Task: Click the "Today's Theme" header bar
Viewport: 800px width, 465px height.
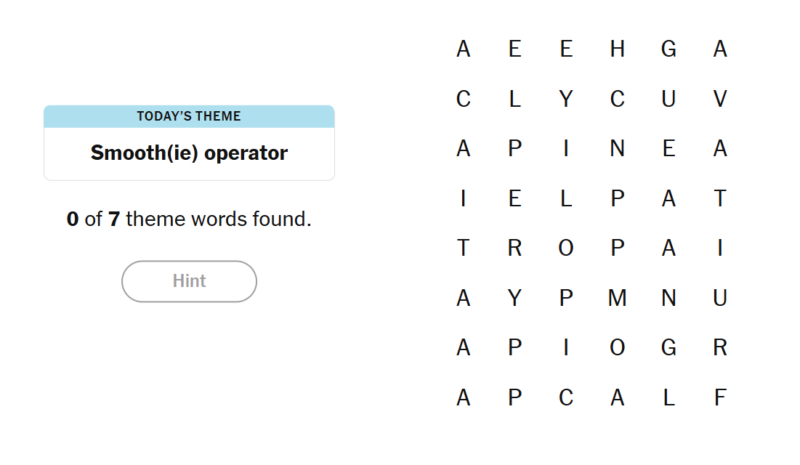Action: 189,116
